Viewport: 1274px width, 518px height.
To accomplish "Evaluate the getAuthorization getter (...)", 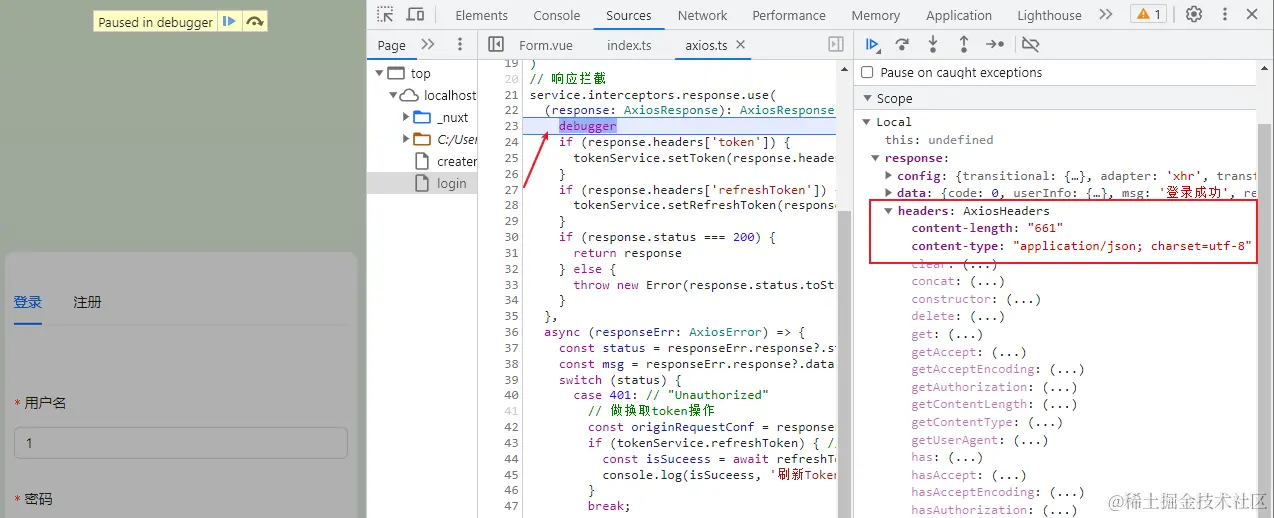I will pyautogui.click(x=1059, y=387).
